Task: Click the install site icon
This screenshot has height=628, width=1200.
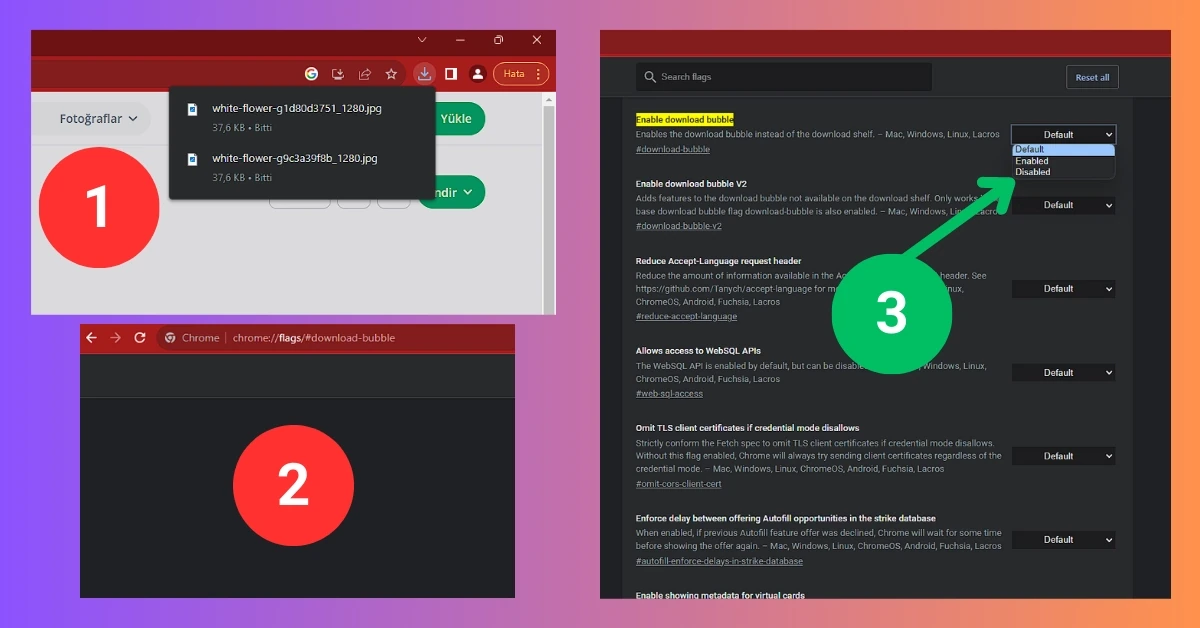Action: click(x=338, y=73)
